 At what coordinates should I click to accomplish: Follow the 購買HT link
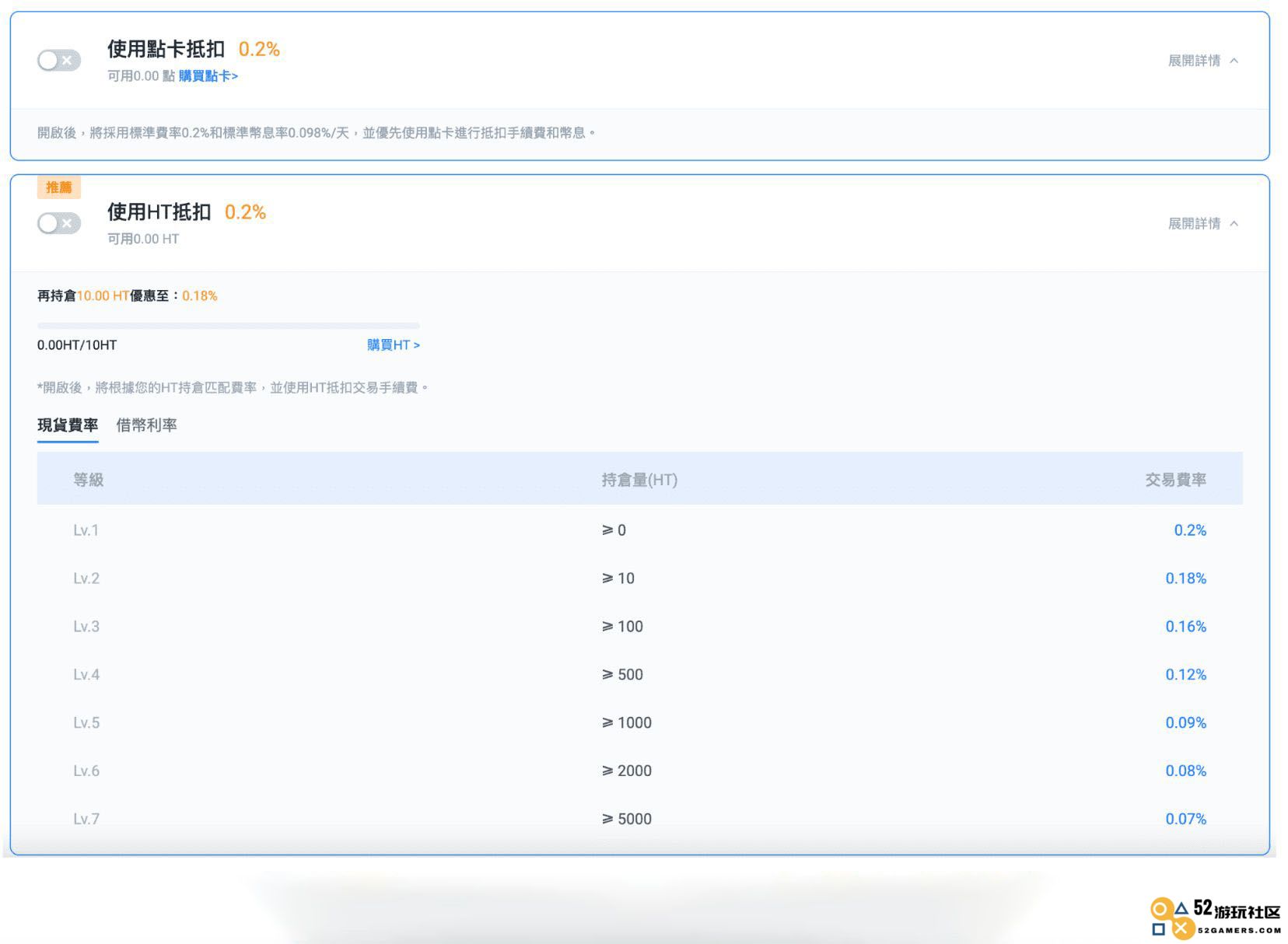[x=394, y=344]
